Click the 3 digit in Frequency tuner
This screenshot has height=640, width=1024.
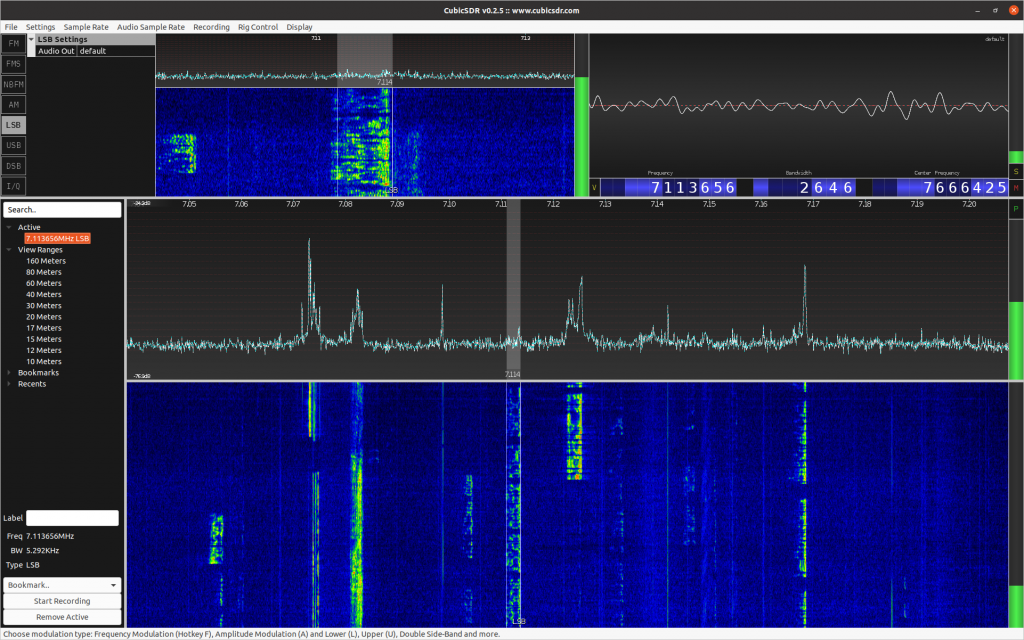point(693,188)
